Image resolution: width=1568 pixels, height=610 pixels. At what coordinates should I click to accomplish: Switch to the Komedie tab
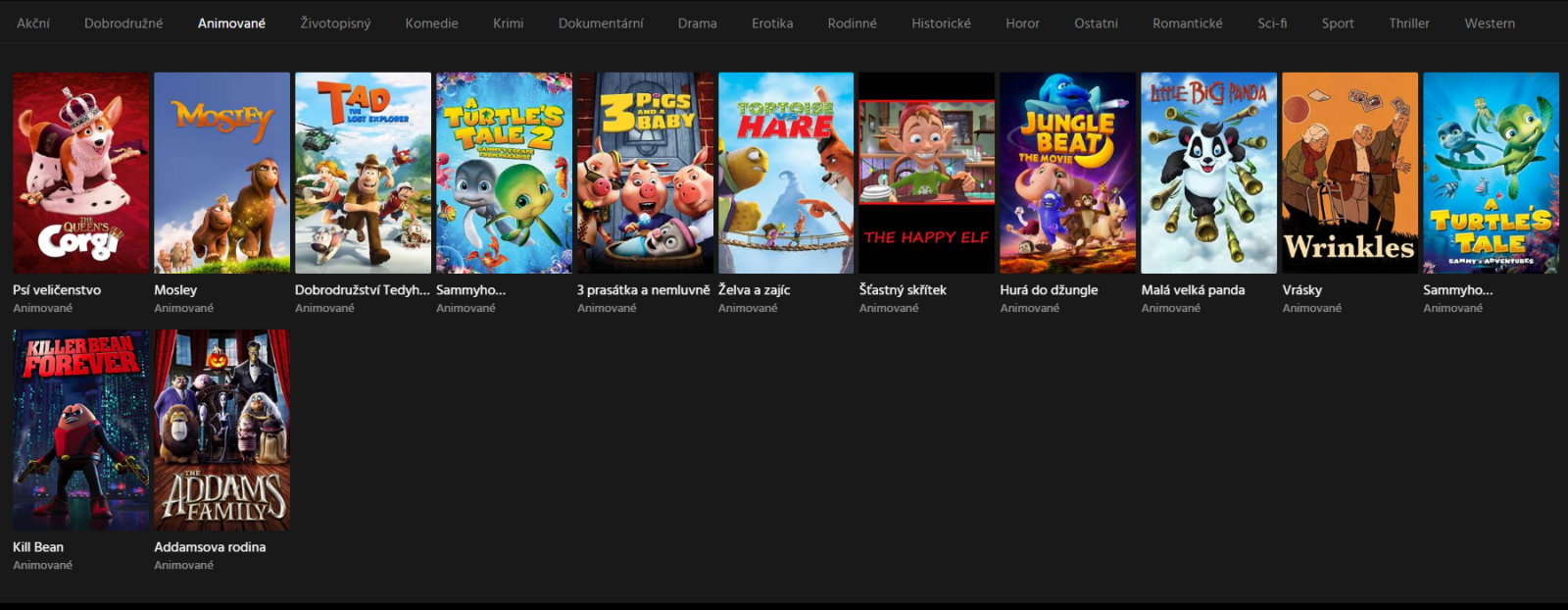tap(432, 23)
